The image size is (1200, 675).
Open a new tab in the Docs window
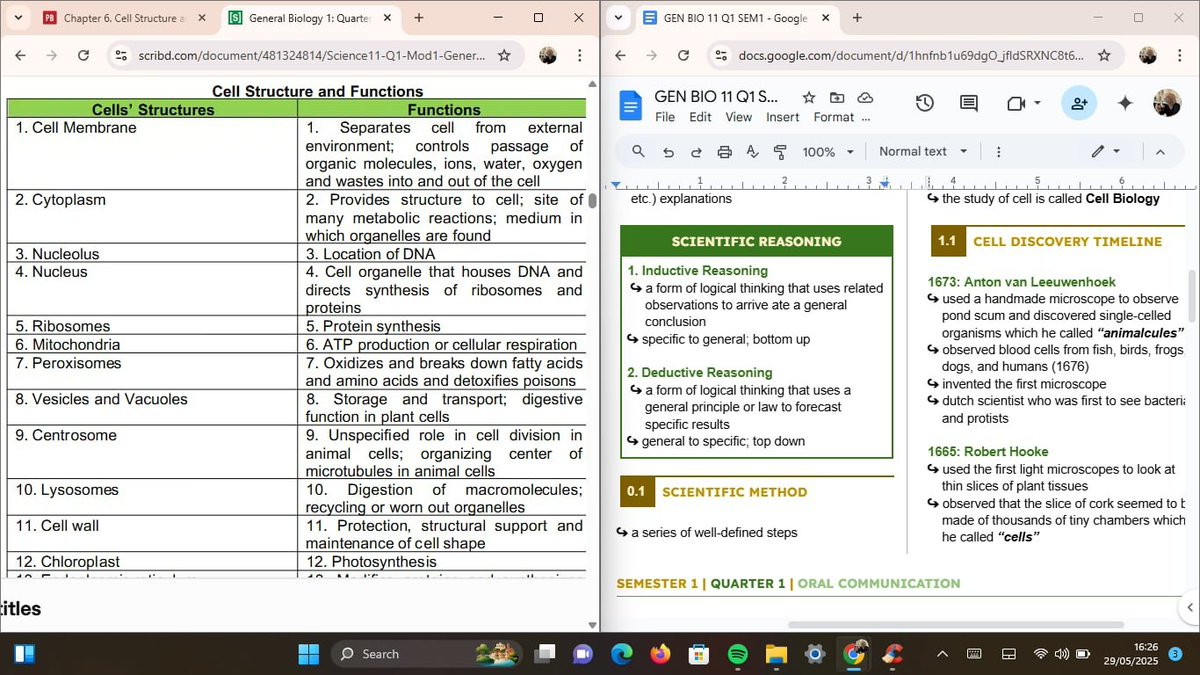[857, 18]
